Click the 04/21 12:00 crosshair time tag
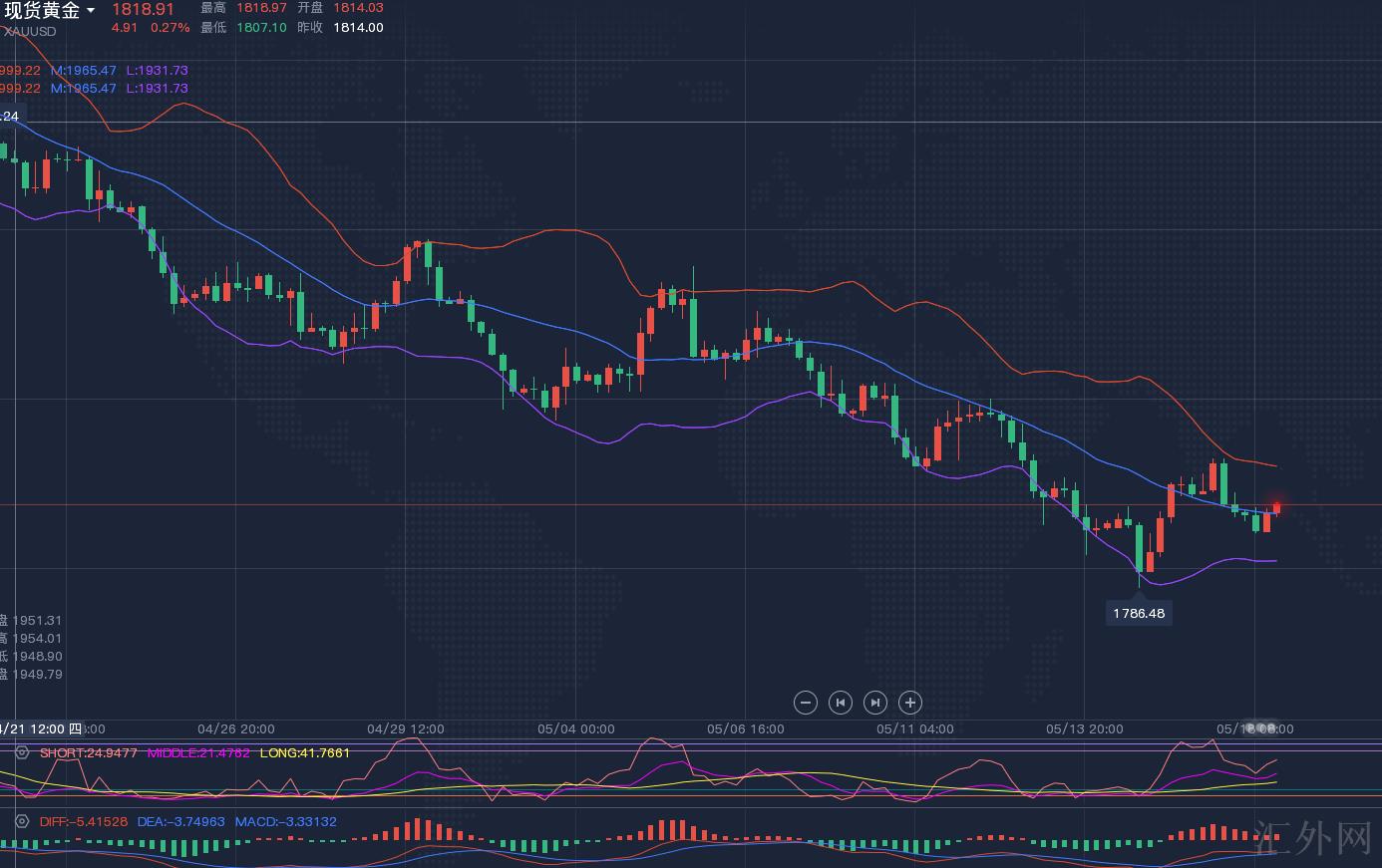Screen dimensions: 1382x868 click(x=40, y=728)
